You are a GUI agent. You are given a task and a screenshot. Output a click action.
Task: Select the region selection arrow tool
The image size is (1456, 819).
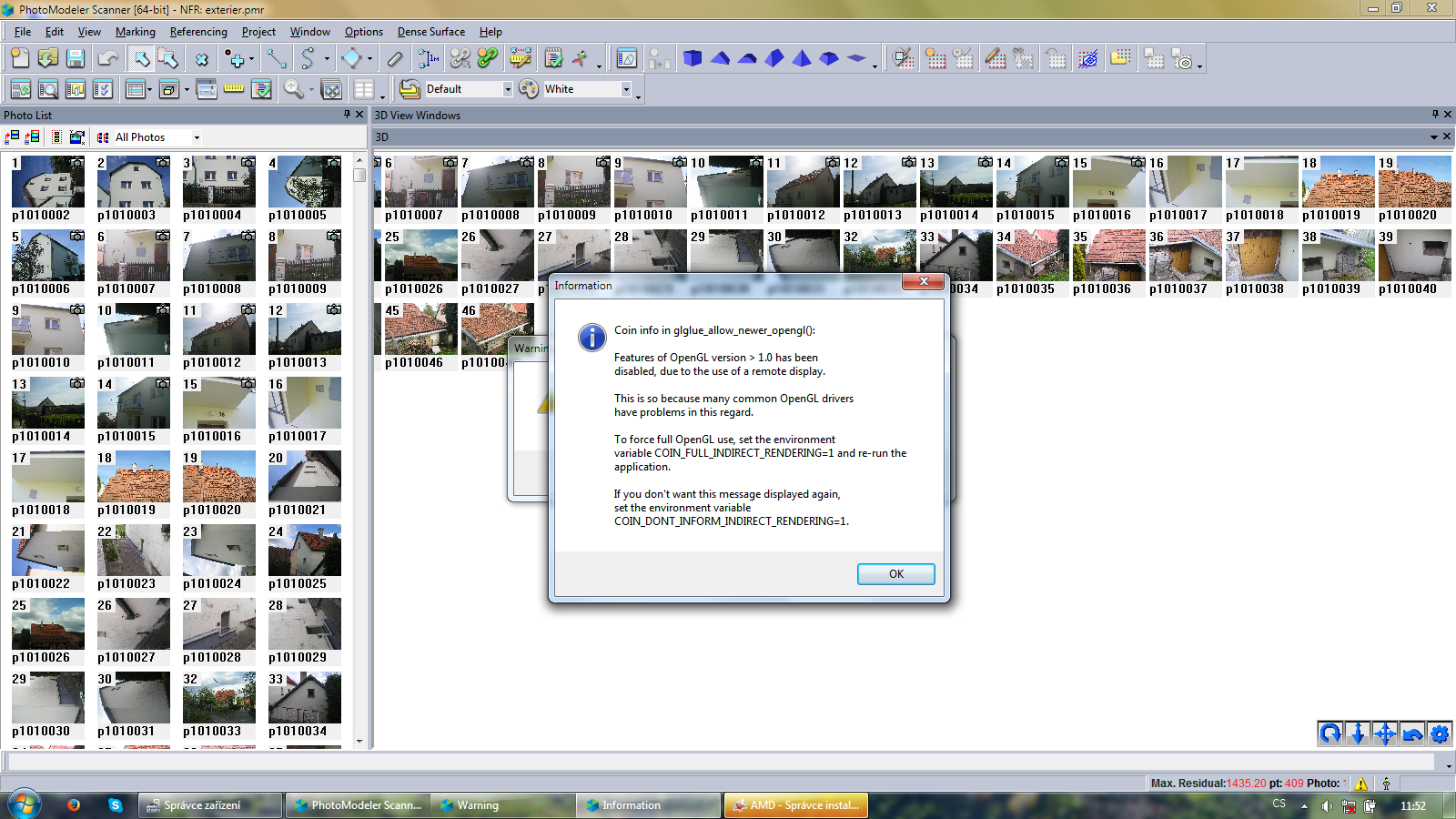167,59
